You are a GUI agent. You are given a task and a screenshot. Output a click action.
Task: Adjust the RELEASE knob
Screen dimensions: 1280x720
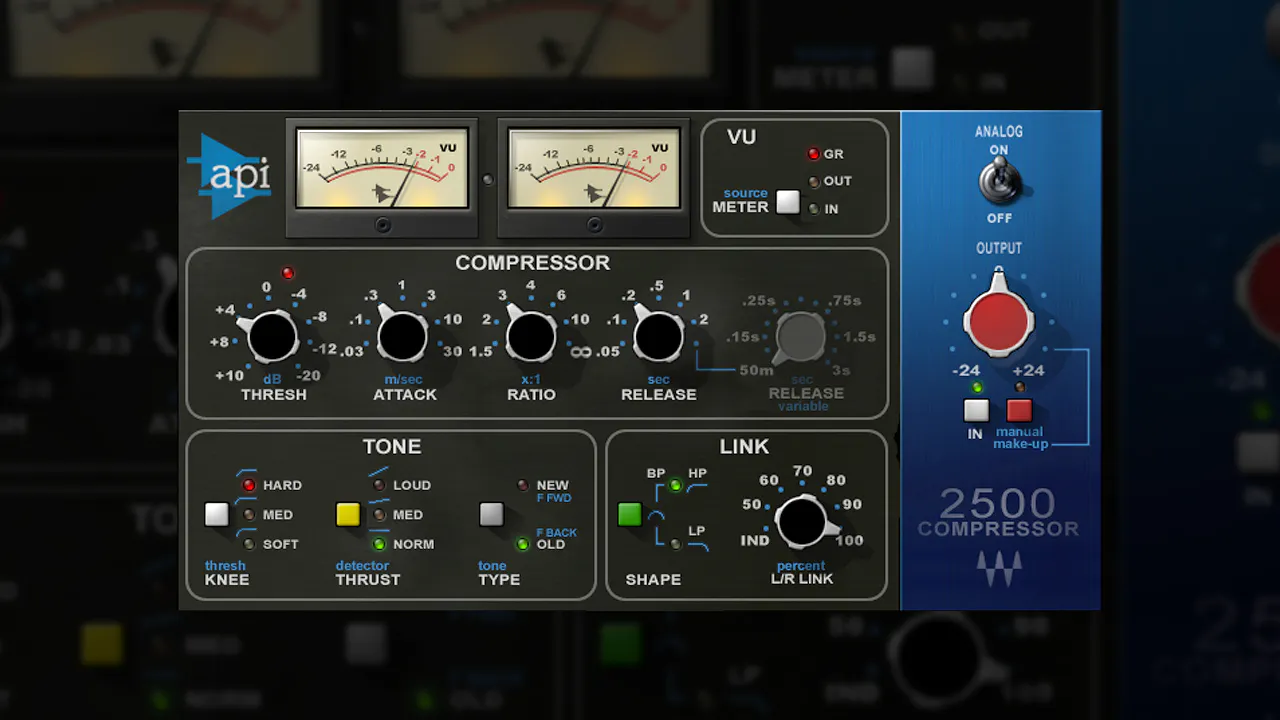point(658,338)
